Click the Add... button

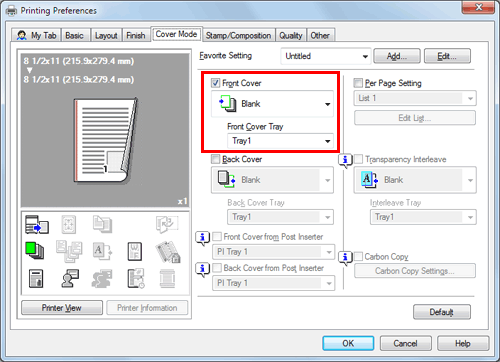(397, 56)
